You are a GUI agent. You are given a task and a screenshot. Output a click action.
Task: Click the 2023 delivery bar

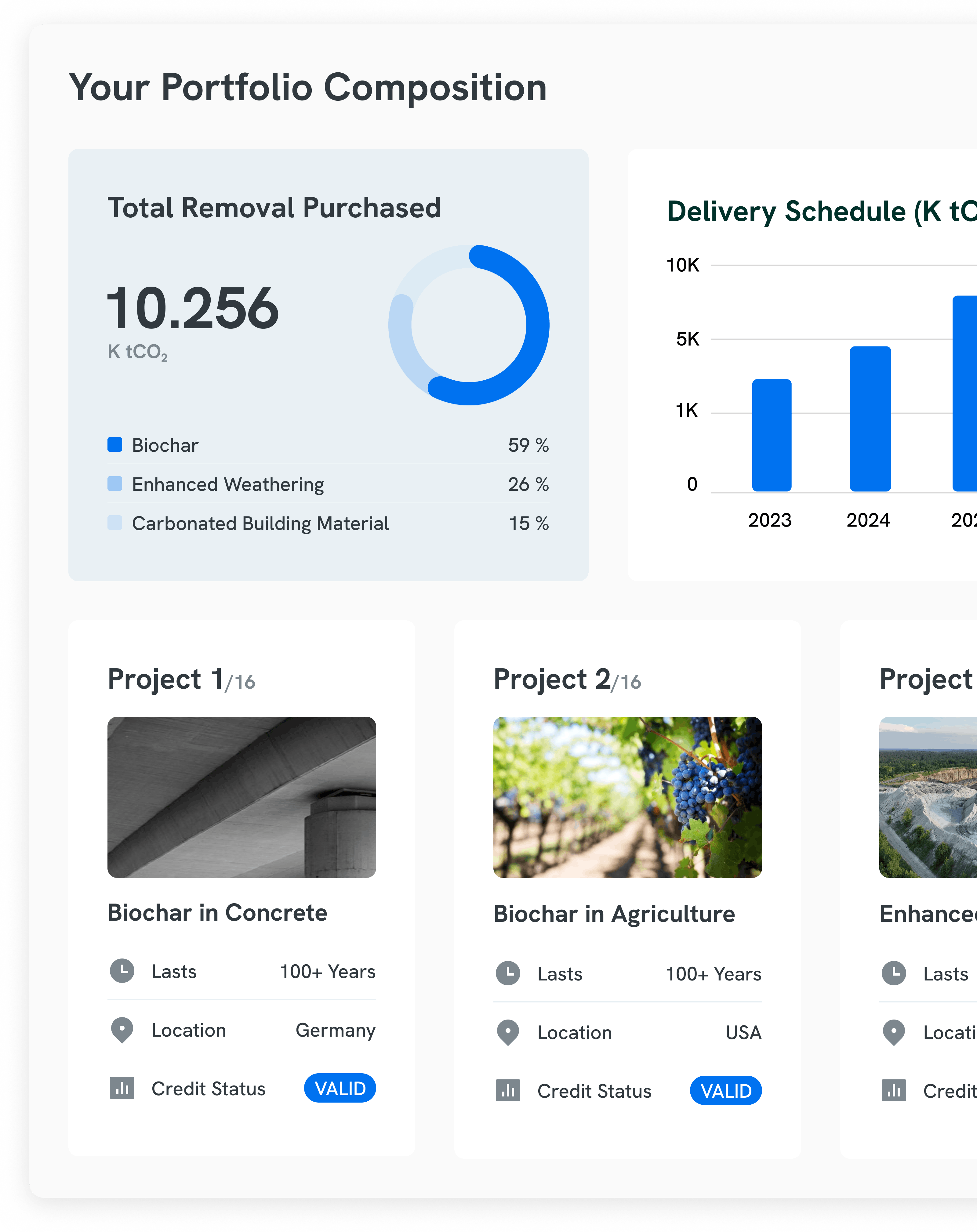(771, 435)
